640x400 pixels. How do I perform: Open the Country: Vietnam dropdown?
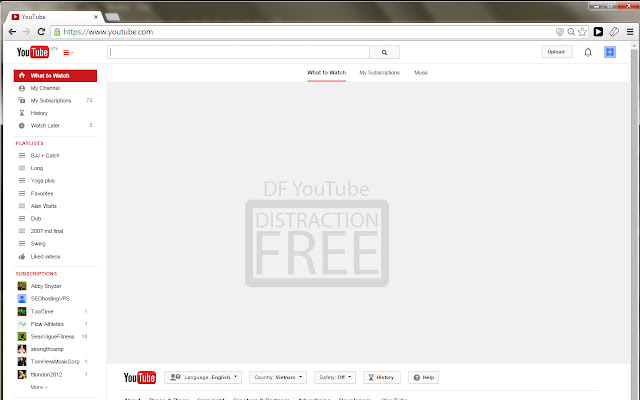pos(278,378)
